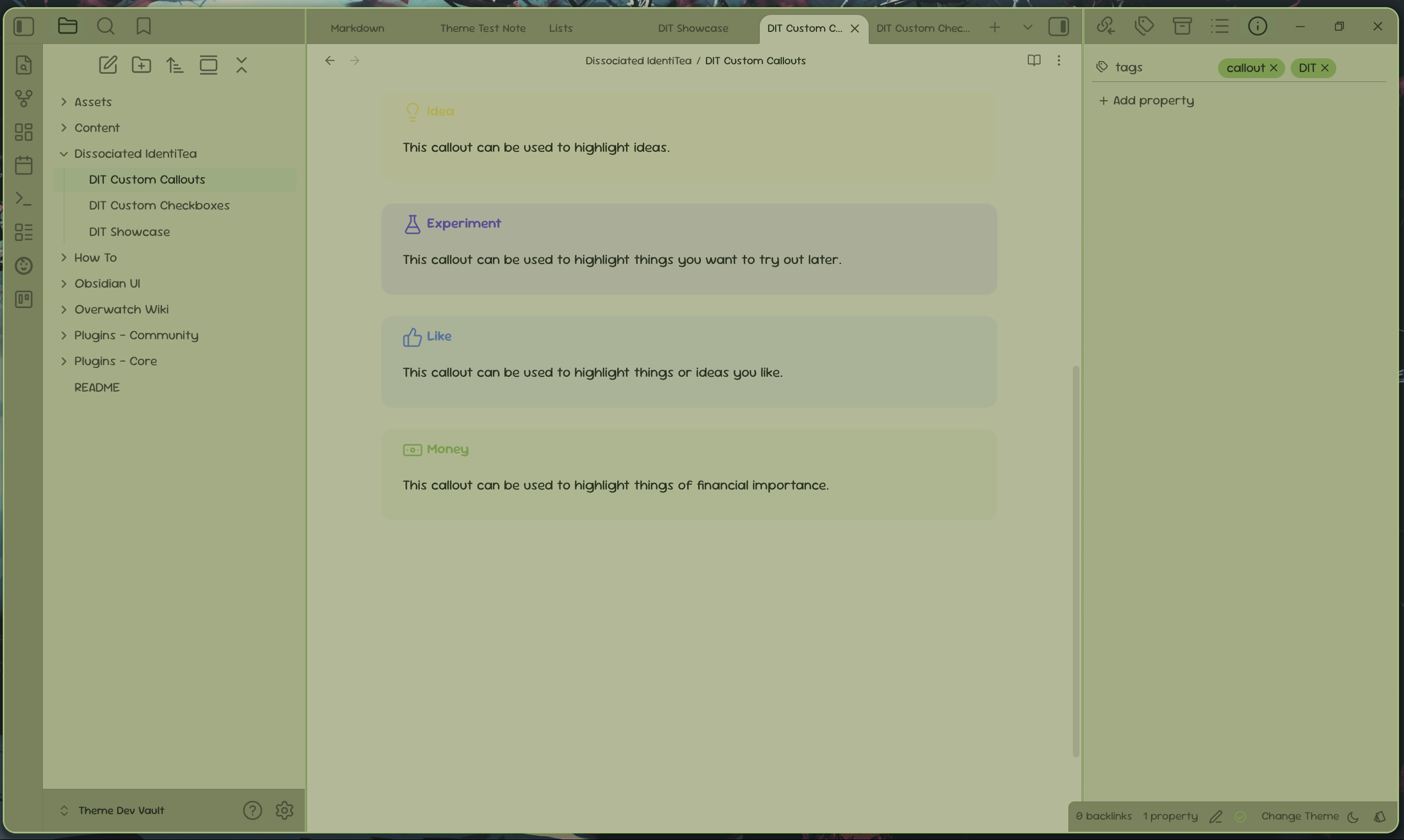
Task: Open the outline pane icon
Action: click(x=1220, y=26)
